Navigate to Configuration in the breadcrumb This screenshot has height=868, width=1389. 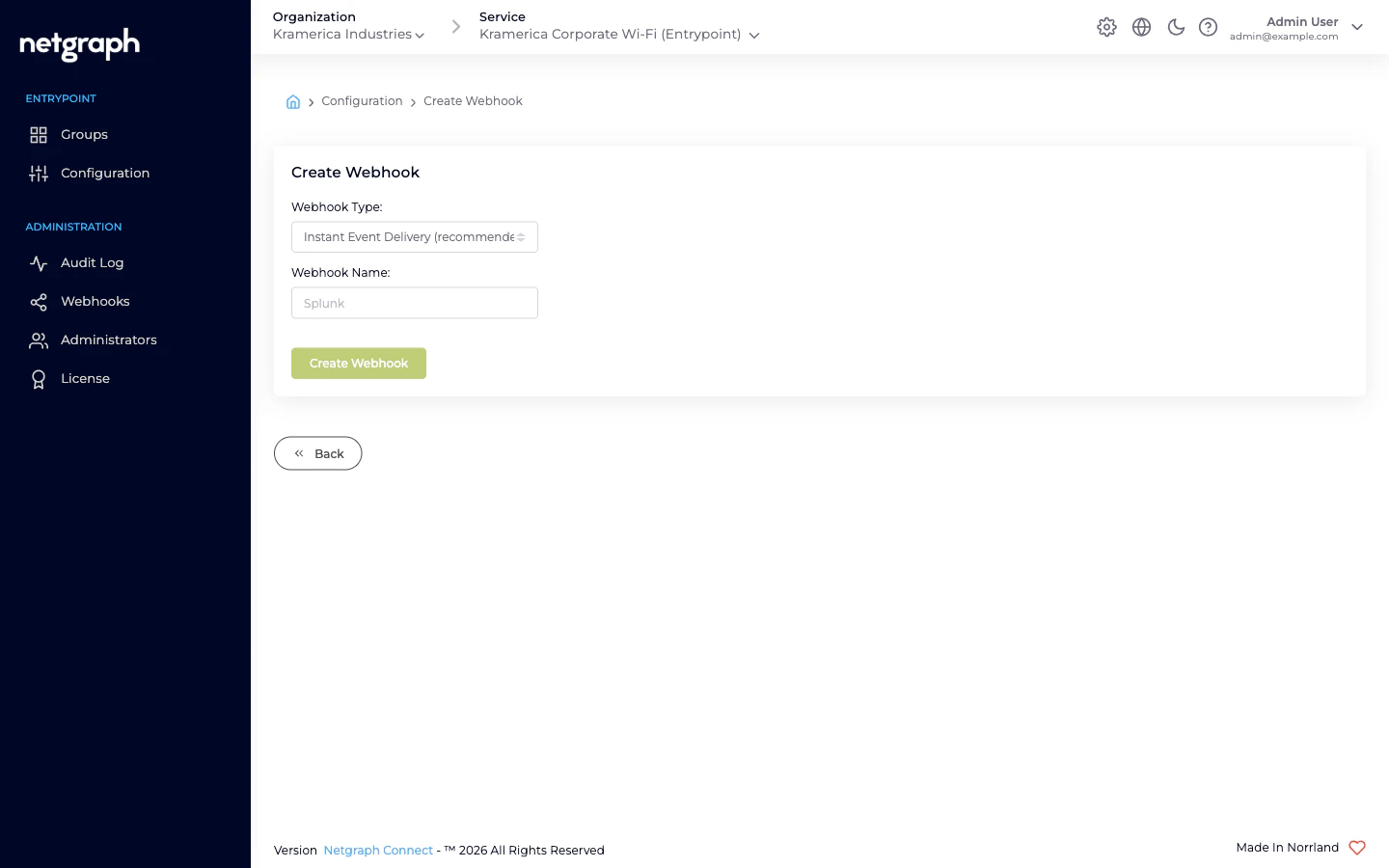tap(362, 100)
